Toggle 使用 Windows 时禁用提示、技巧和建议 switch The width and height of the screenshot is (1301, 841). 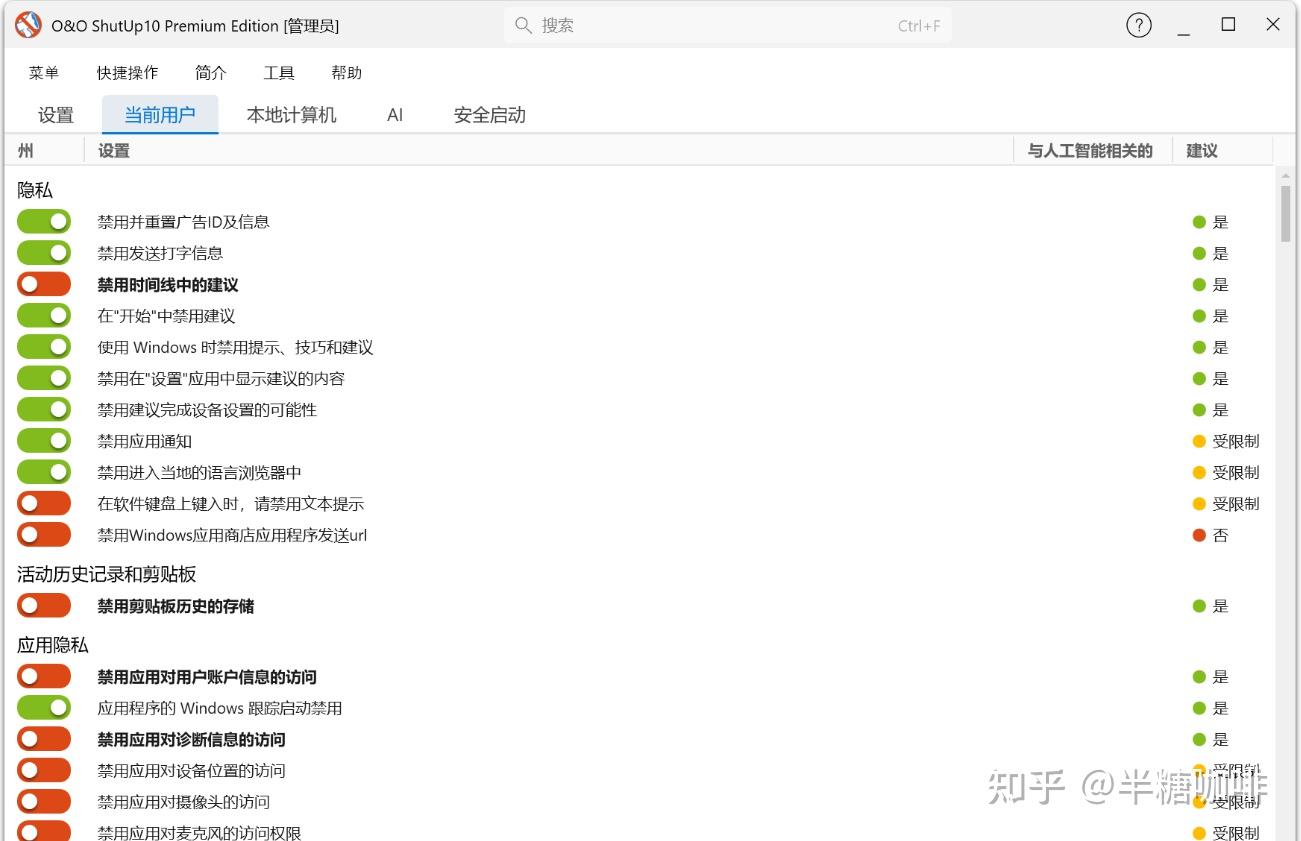click(44, 347)
